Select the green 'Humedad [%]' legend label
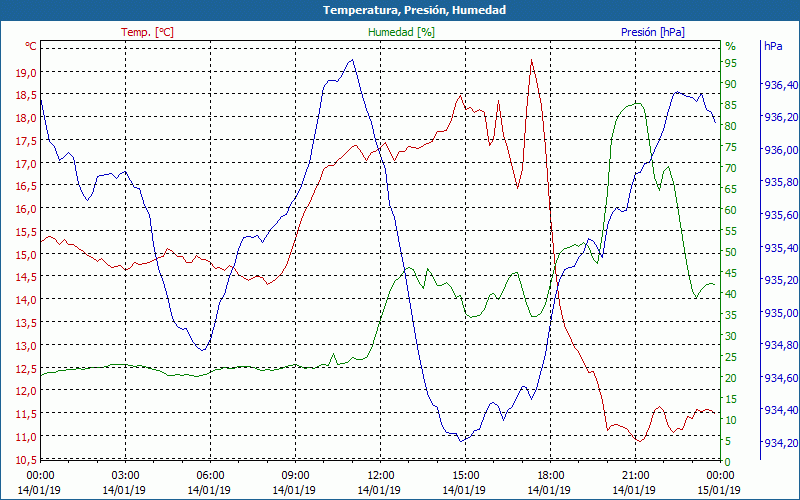Image resolution: width=800 pixels, height=500 pixels. (x=402, y=32)
